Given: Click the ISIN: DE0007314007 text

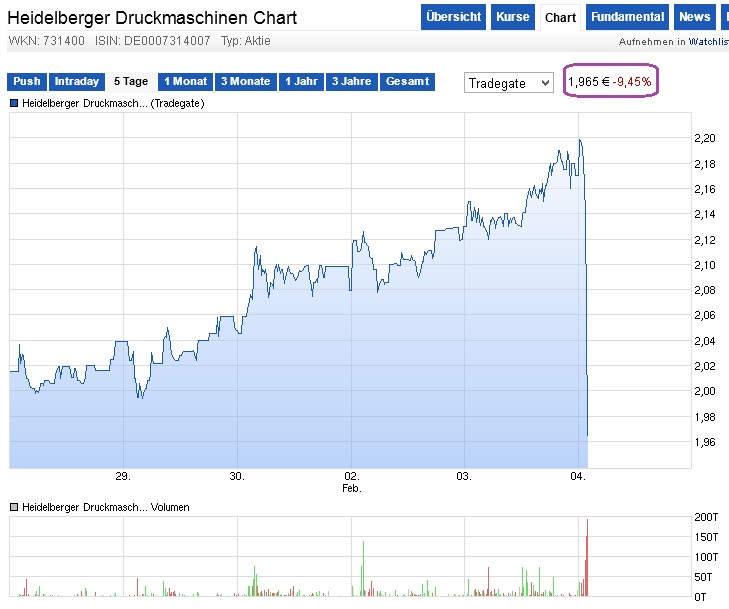Looking at the screenshot, I should pyautogui.click(x=152, y=41).
